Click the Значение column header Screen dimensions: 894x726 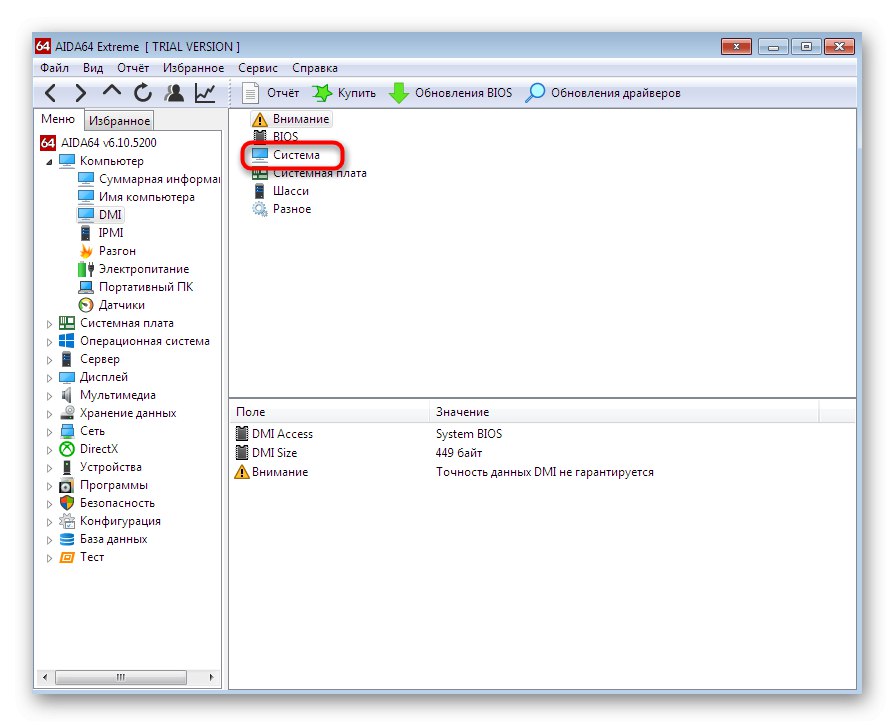tap(624, 412)
